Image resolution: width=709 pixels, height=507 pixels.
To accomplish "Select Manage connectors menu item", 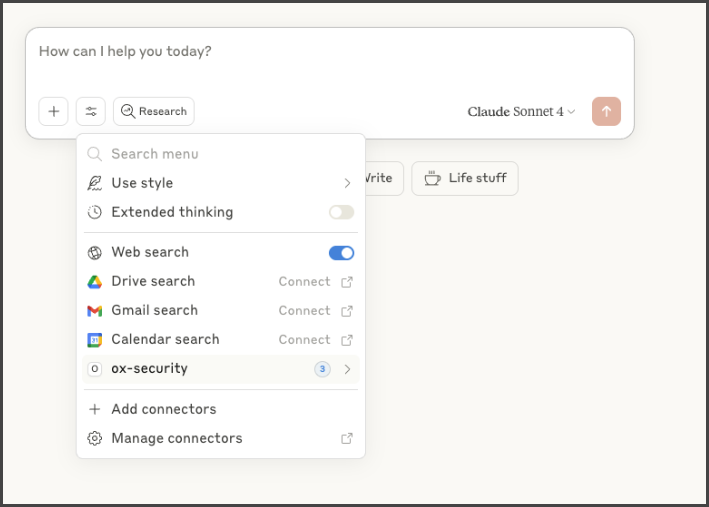I will point(176,438).
